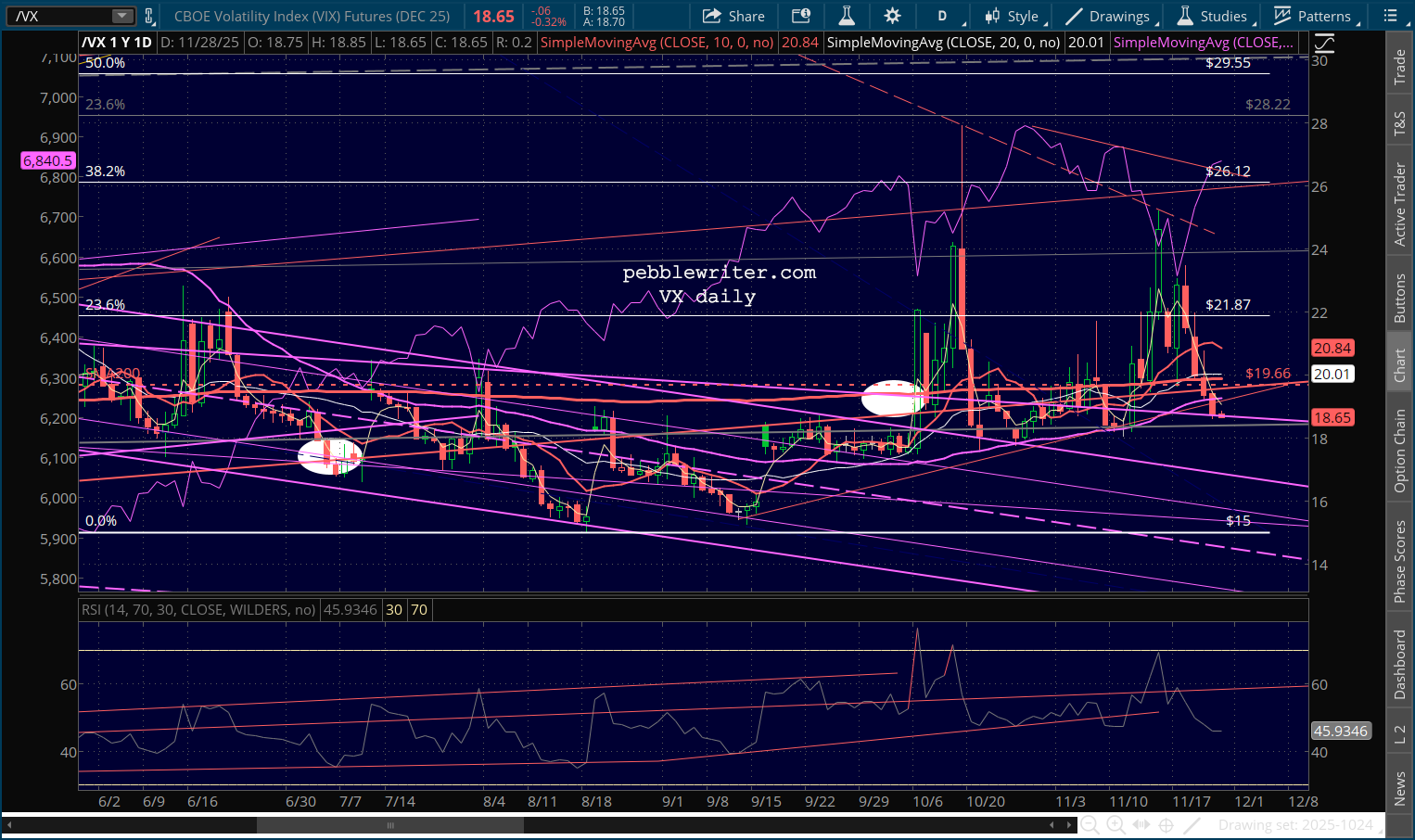1415x840 pixels.
Task: Open the Phase Scores side tab
Action: click(x=1399, y=560)
